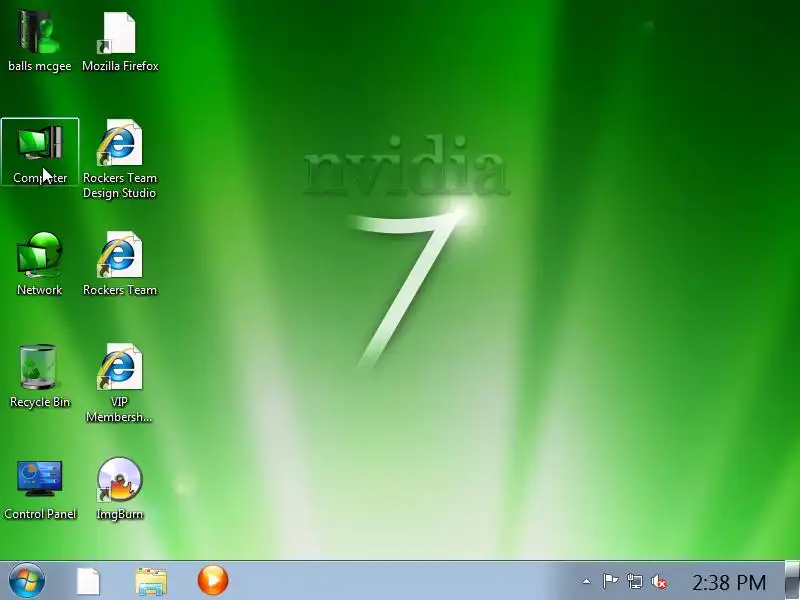Open the blank-page pinned taskbar item
The width and height of the screenshot is (800, 600).
point(88,581)
